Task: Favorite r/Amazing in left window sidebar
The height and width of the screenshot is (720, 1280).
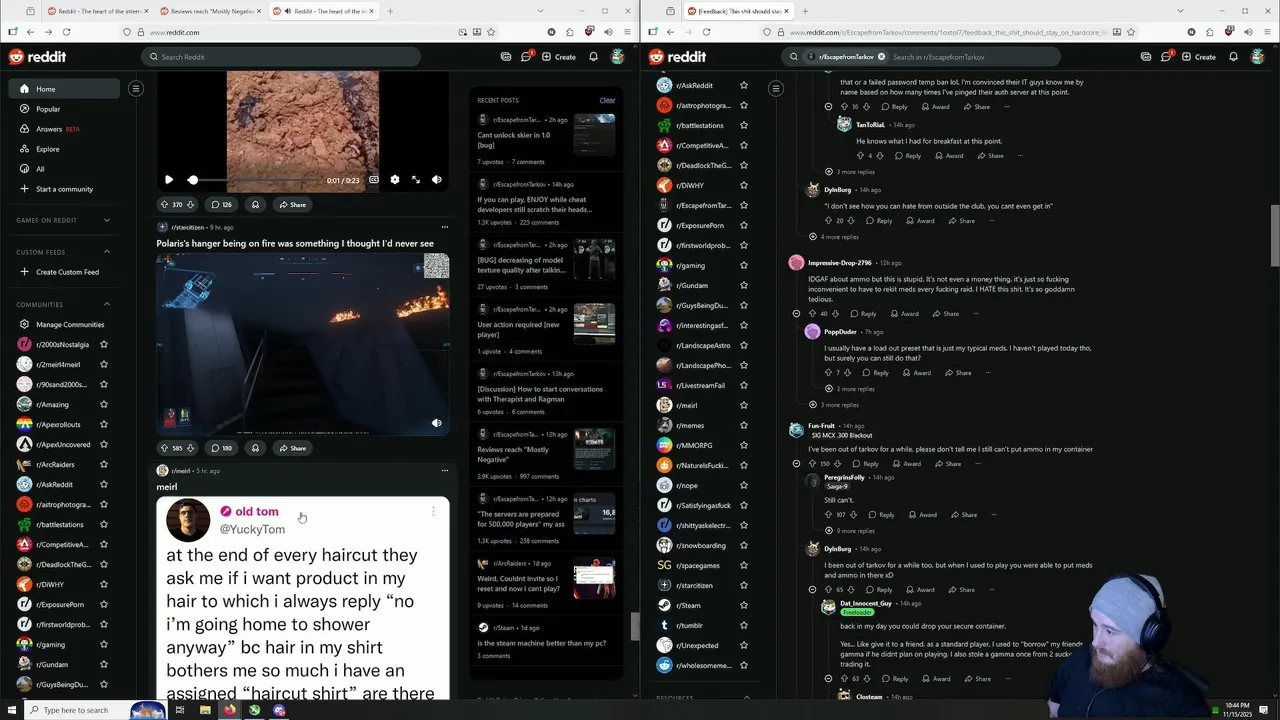Action: coord(104,404)
